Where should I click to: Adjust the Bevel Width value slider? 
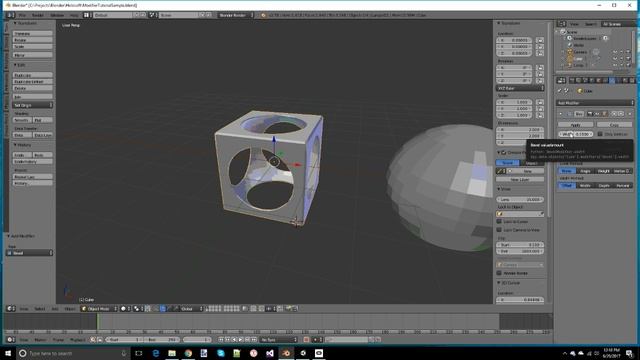576,134
